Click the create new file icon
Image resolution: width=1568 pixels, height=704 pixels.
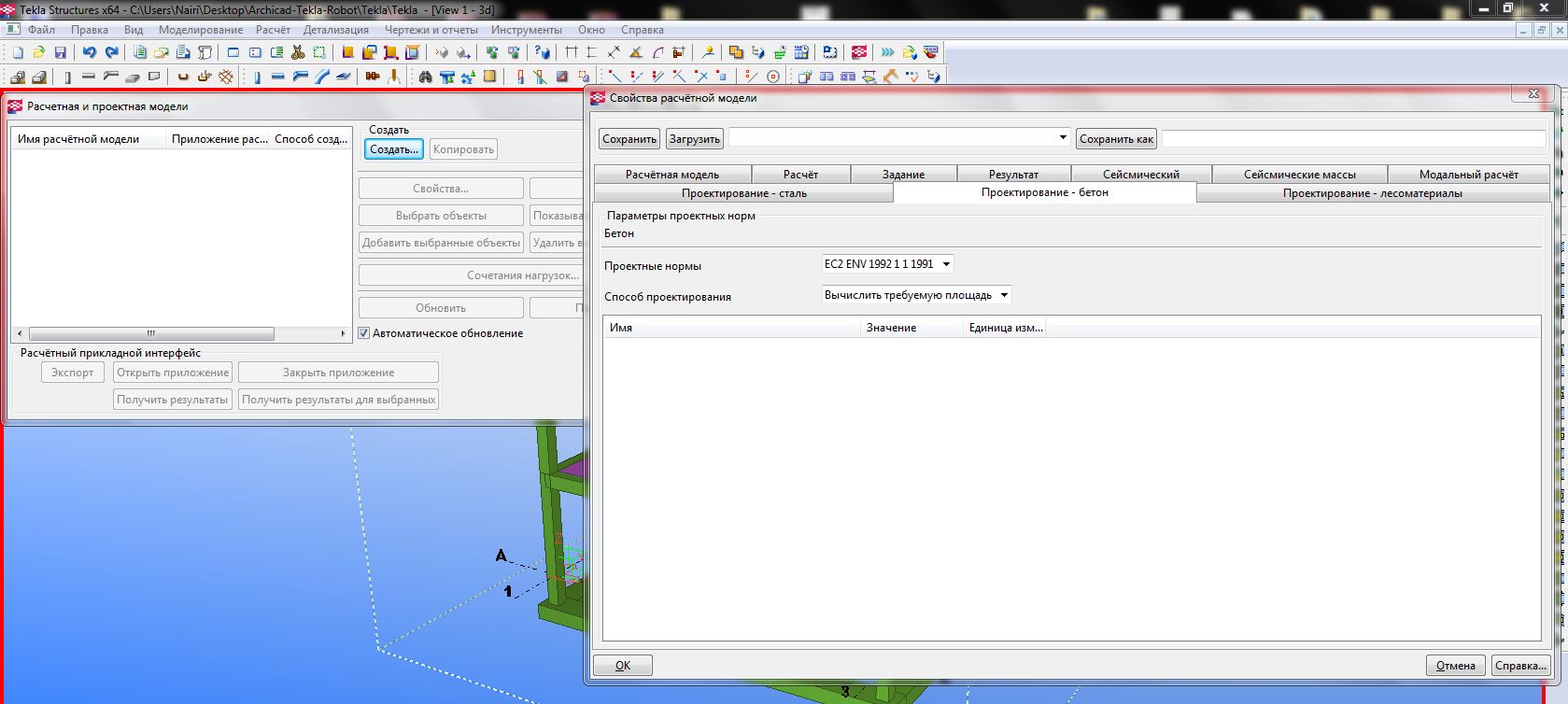coord(18,53)
